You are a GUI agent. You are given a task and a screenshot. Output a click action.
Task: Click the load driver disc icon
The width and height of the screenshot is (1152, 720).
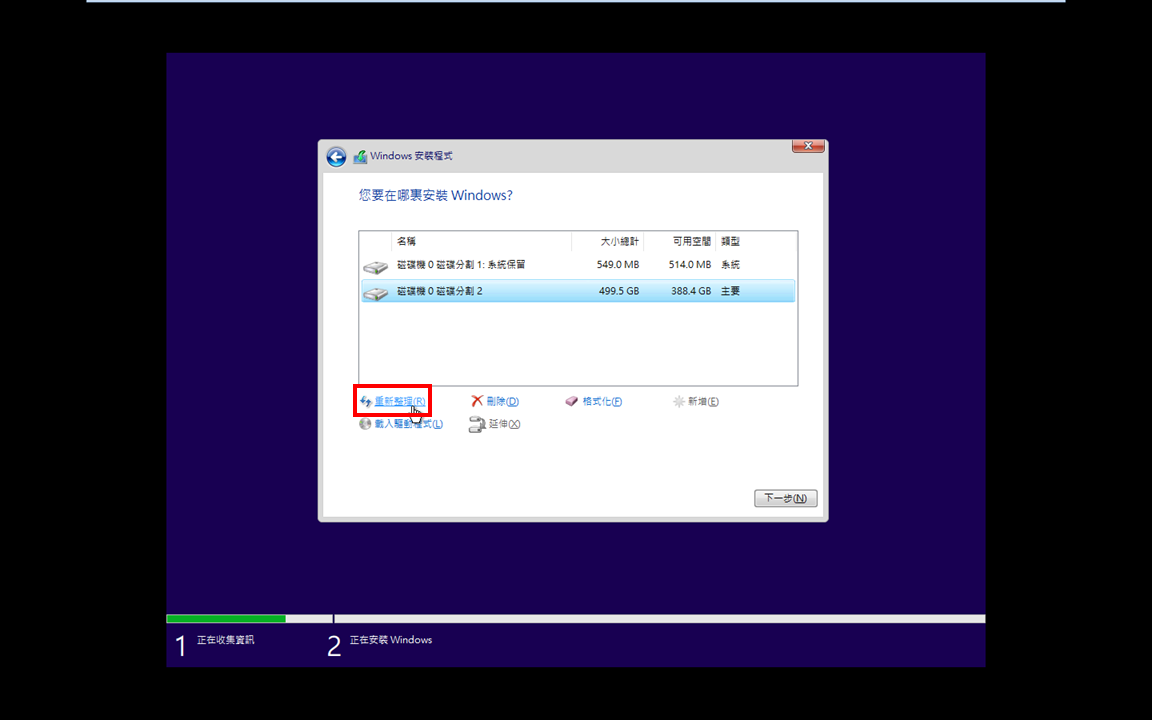365,424
